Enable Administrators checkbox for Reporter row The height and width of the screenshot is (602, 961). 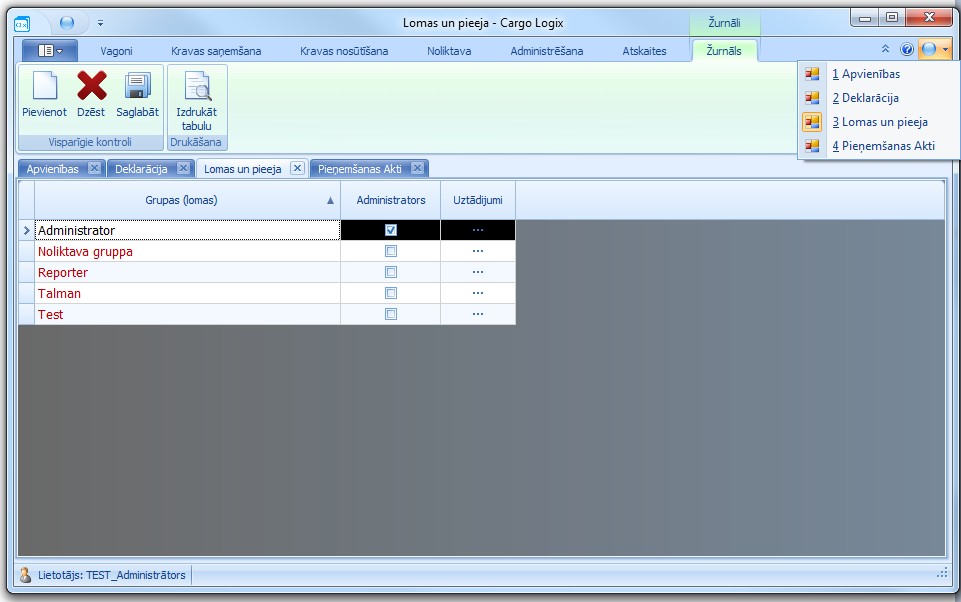coord(391,272)
